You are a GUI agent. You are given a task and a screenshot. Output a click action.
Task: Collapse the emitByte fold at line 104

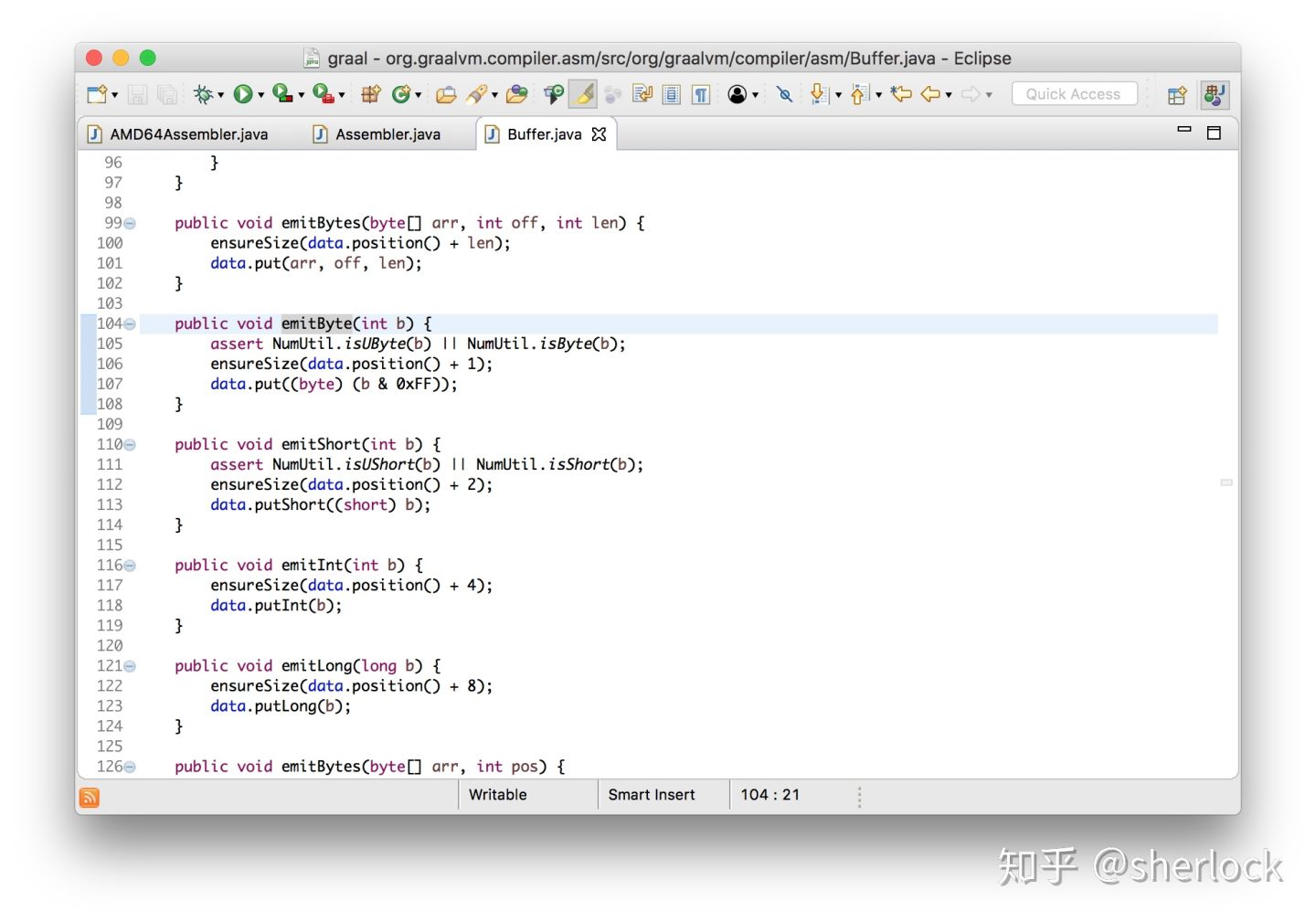(130, 324)
